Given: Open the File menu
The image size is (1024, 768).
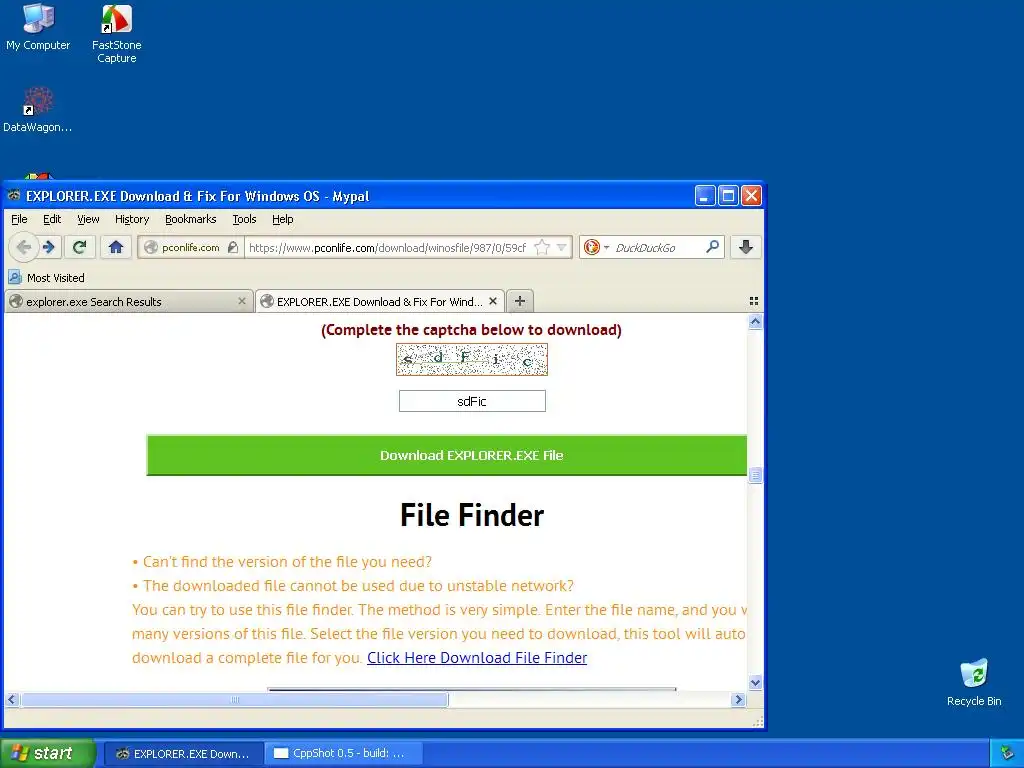Looking at the screenshot, I should (19, 219).
